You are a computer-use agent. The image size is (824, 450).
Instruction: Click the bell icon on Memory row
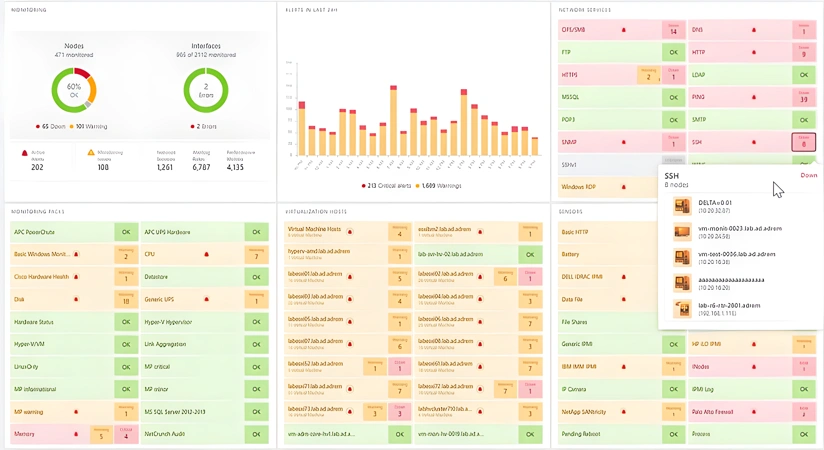click(x=76, y=434)
